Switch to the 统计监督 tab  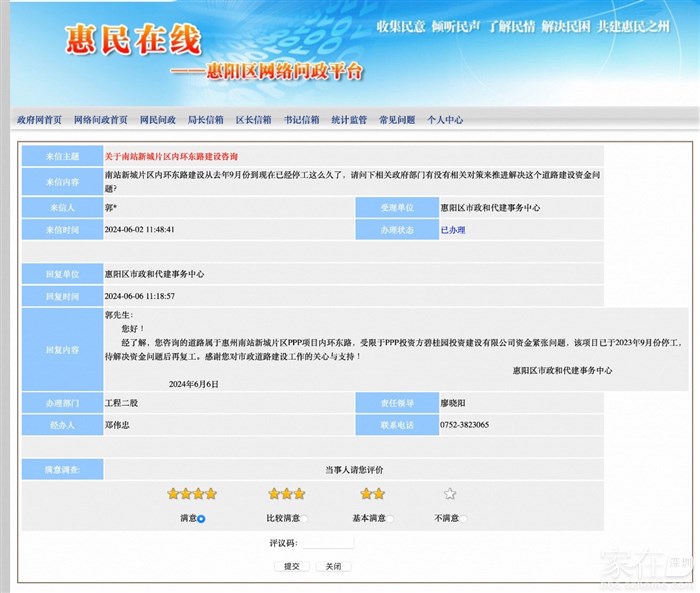pyautogui.click(x=349, y=120)
